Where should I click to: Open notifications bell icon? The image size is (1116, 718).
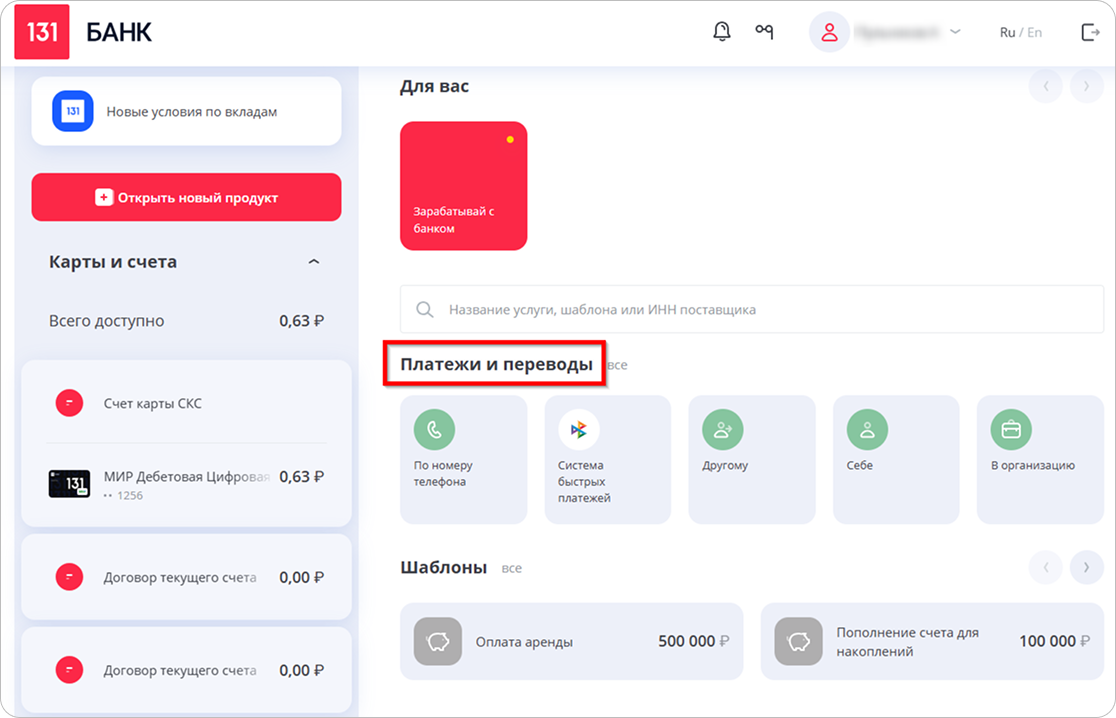[x=721, y=32]
